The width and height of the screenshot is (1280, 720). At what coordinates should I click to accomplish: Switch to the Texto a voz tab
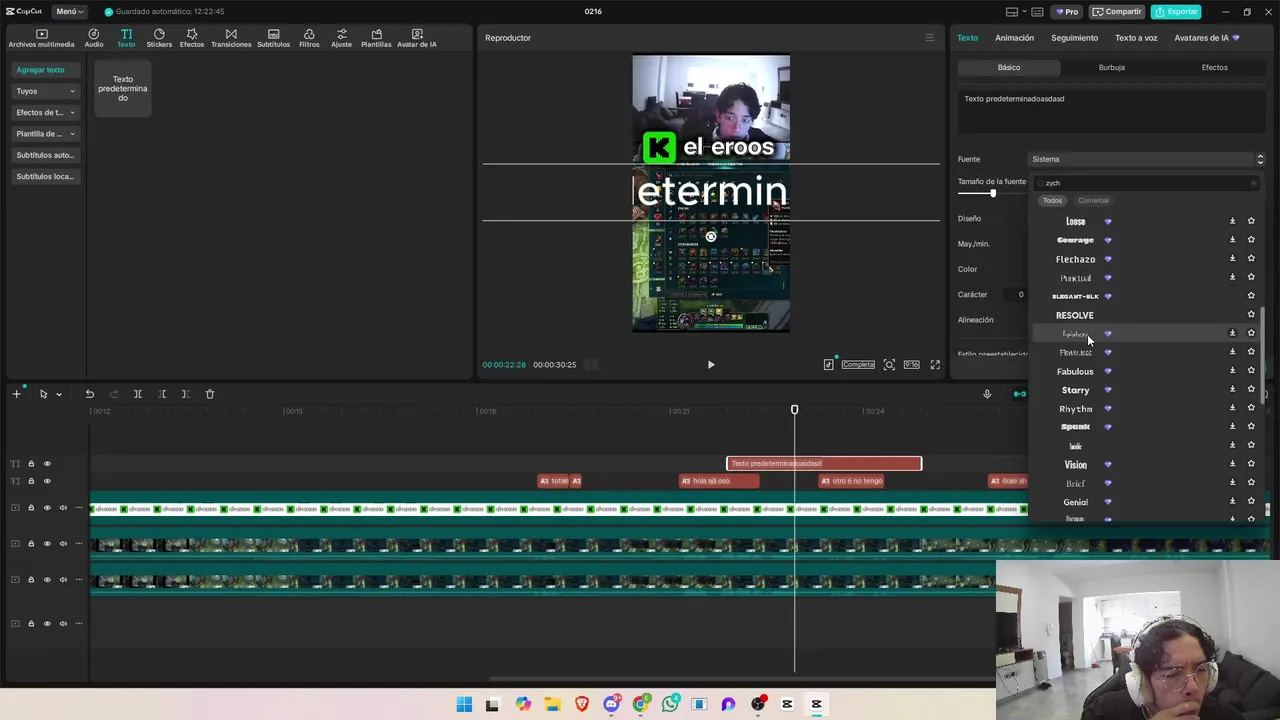tap(1136, 38)
